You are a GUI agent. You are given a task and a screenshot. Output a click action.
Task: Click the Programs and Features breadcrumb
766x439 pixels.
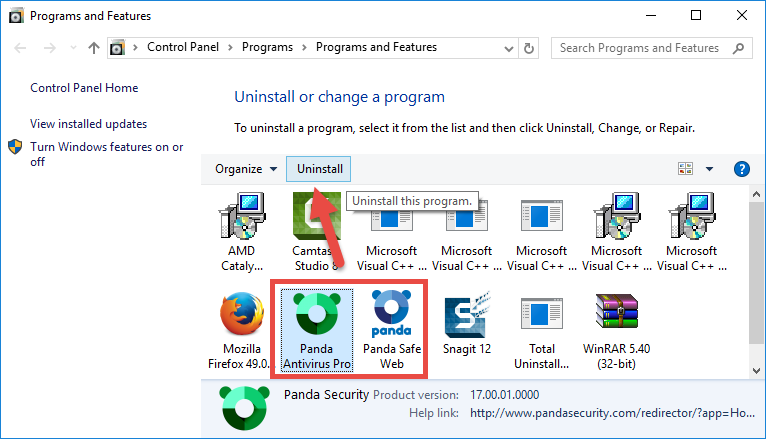376,47
